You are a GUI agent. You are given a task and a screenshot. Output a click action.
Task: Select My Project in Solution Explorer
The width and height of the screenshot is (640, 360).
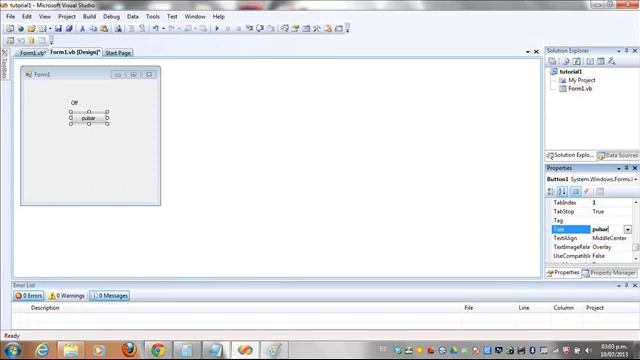point(582,80)
